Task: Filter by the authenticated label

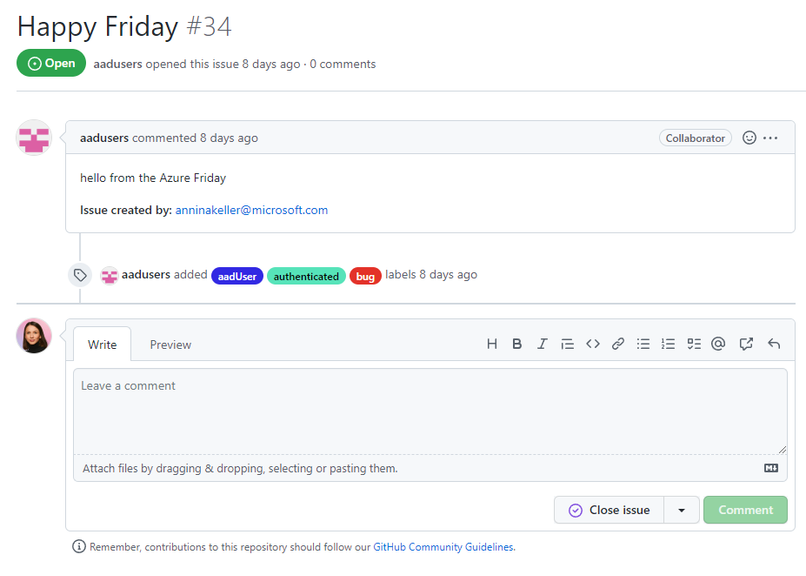Action: pyautogui.click(x=306, y=276)
